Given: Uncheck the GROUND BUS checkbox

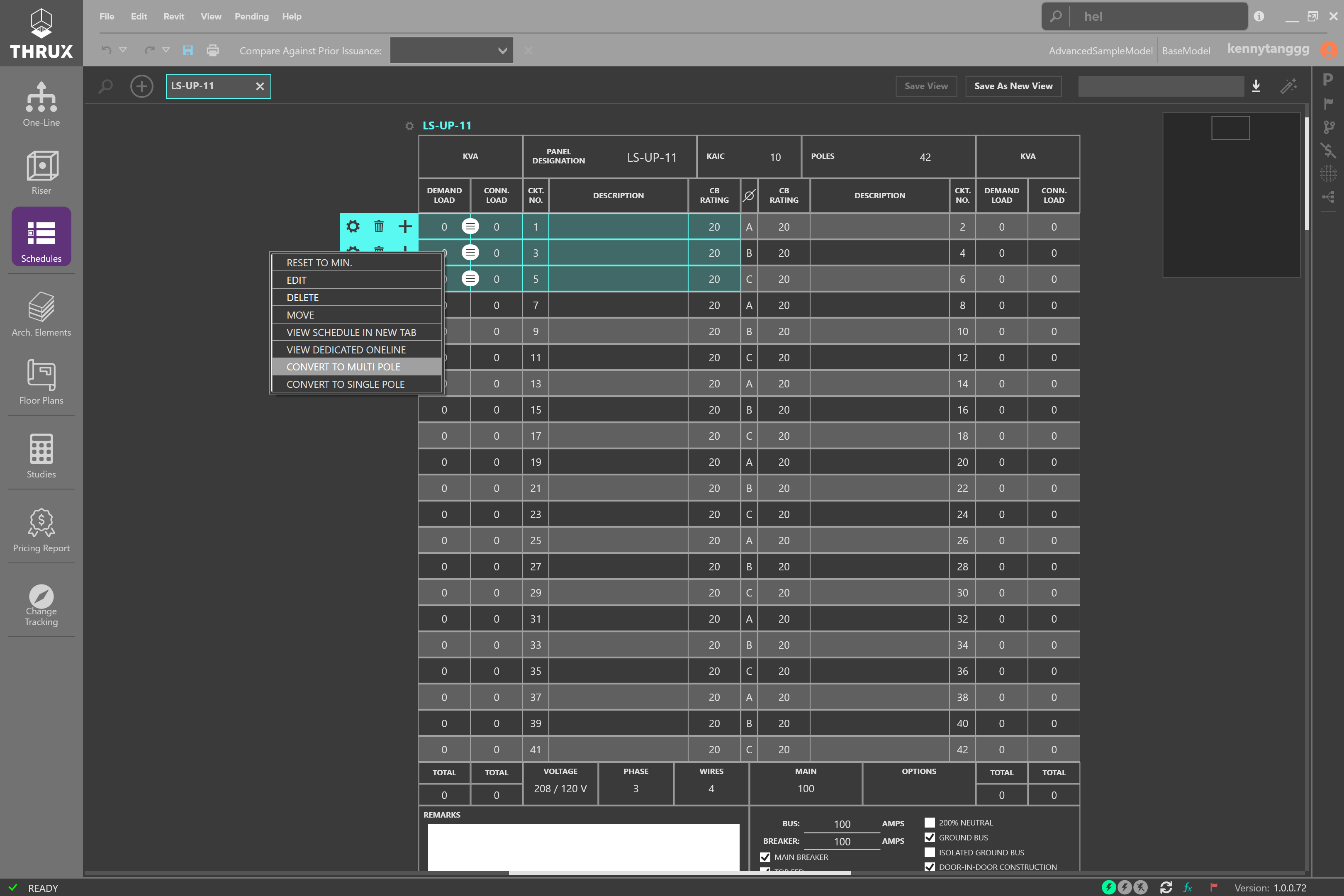Looking at the screenshot, I should 930,838.
